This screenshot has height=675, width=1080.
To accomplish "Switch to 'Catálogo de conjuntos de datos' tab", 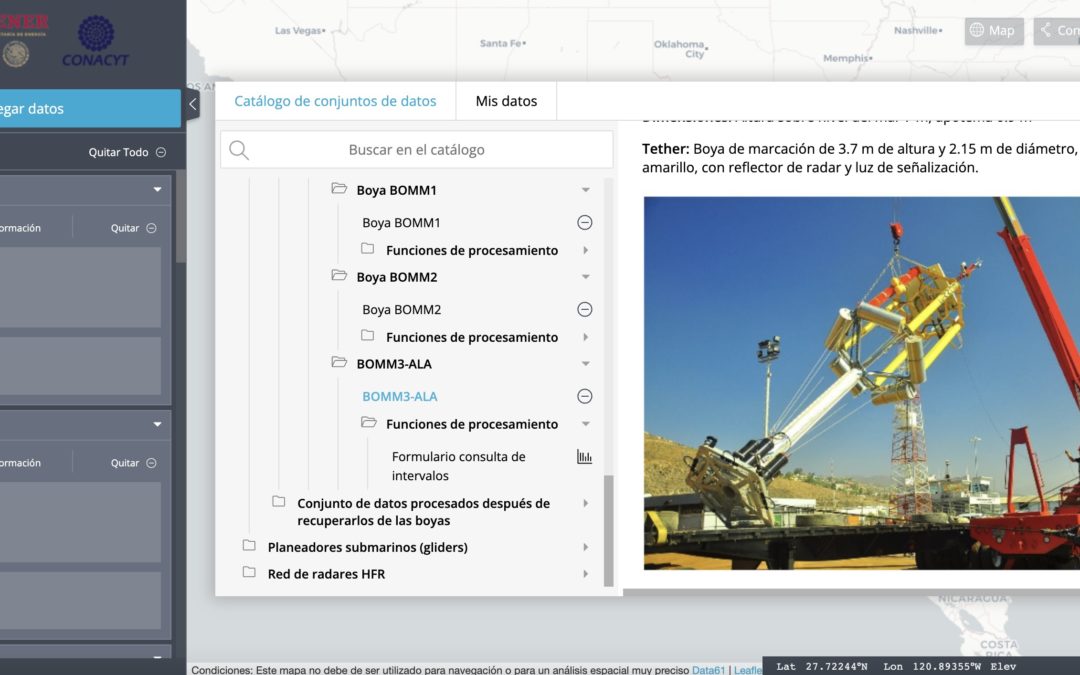I will pyautogui.click(x=335, y=101).
